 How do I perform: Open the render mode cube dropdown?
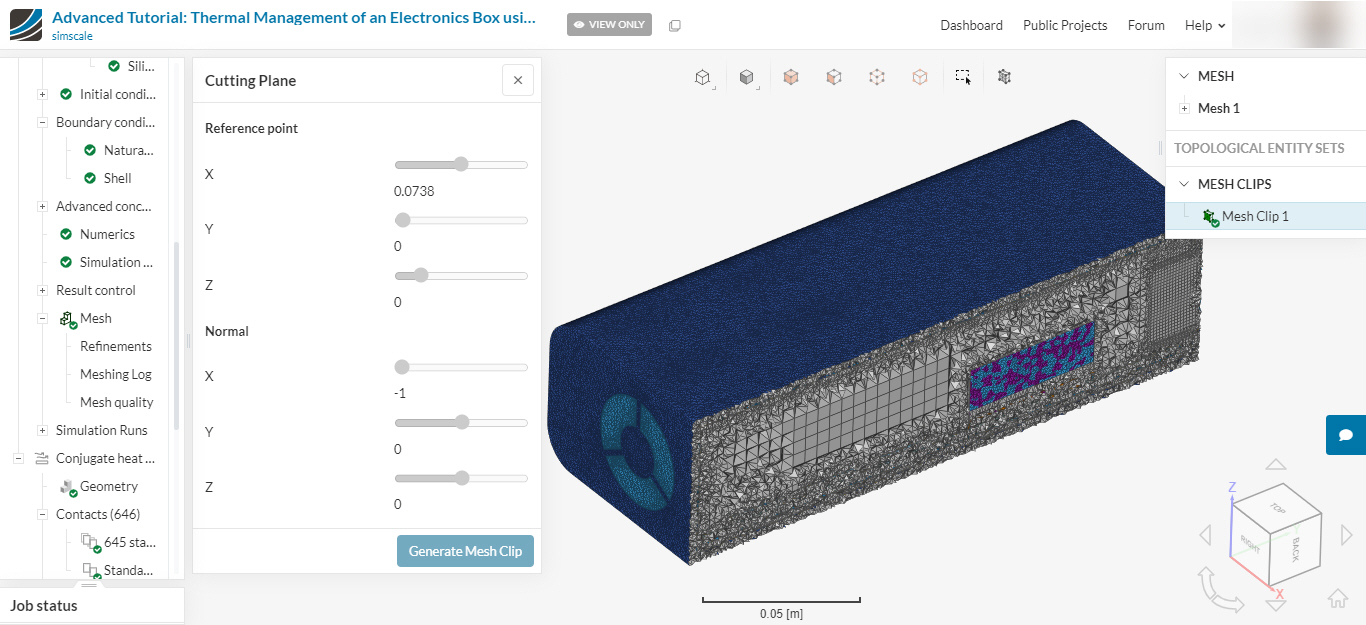pos(746,77)
